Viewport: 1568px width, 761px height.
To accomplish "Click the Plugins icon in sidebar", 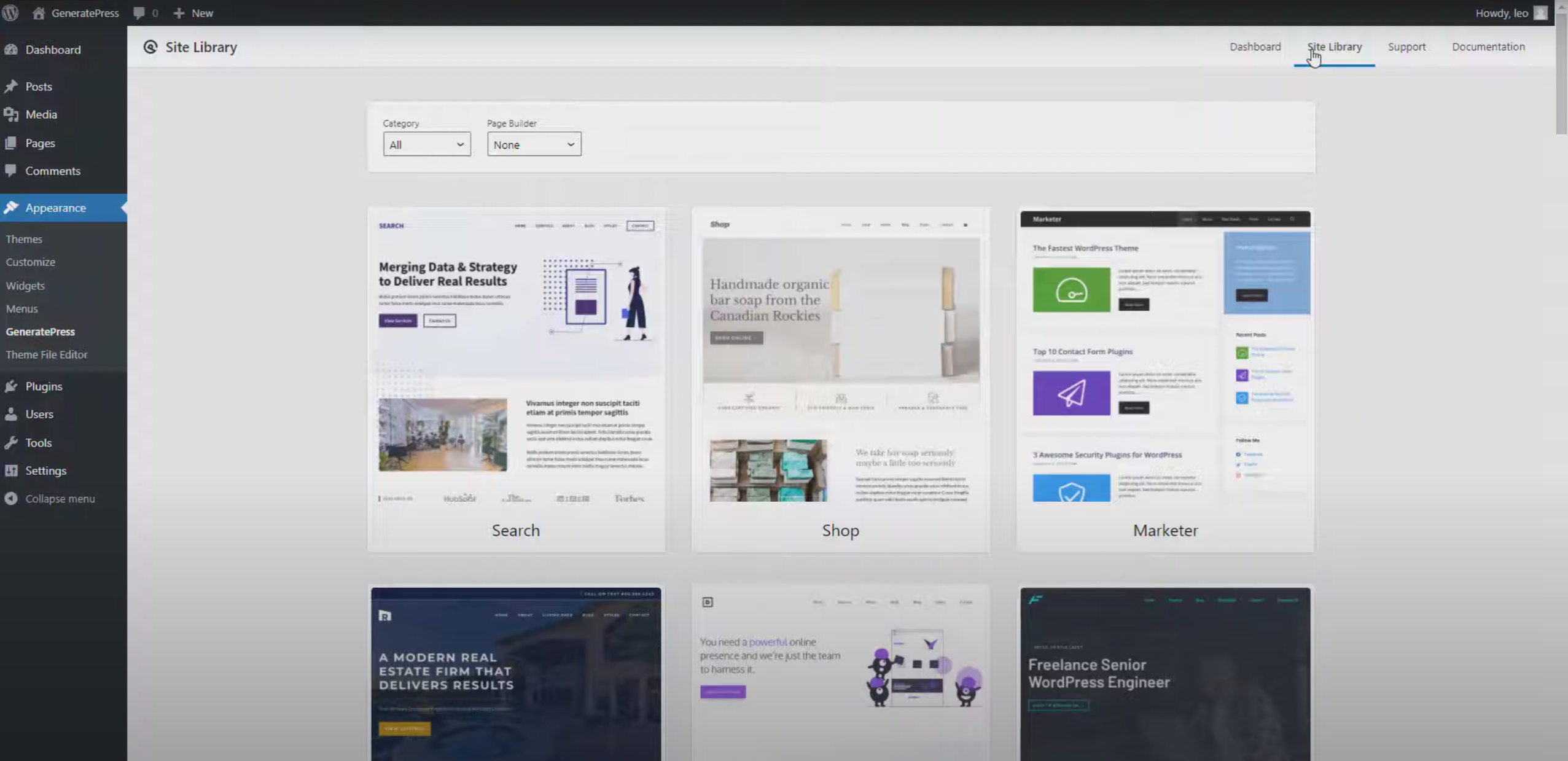I will [11, 386].
